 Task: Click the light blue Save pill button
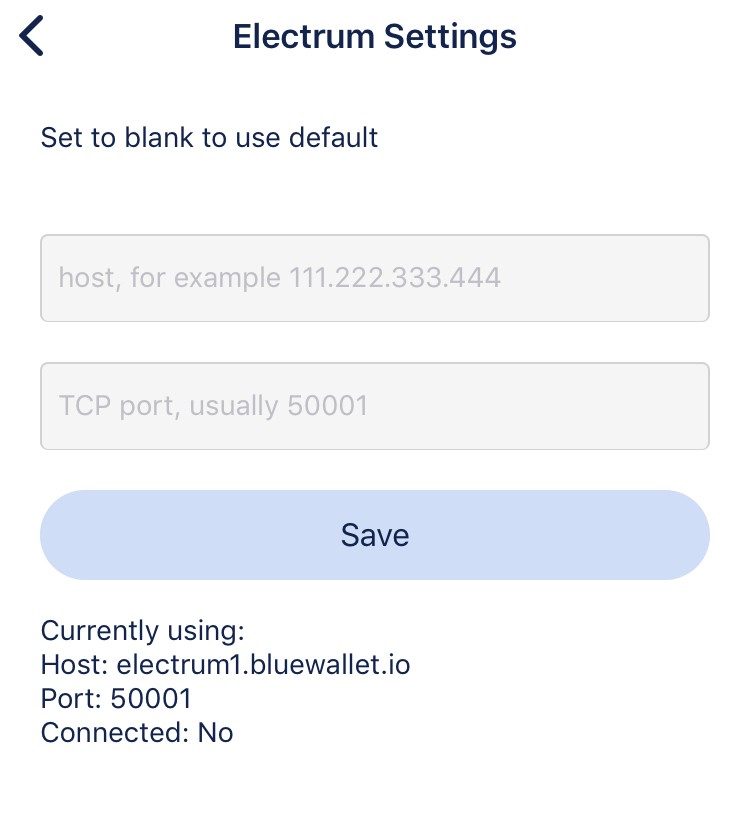point(374,535)
